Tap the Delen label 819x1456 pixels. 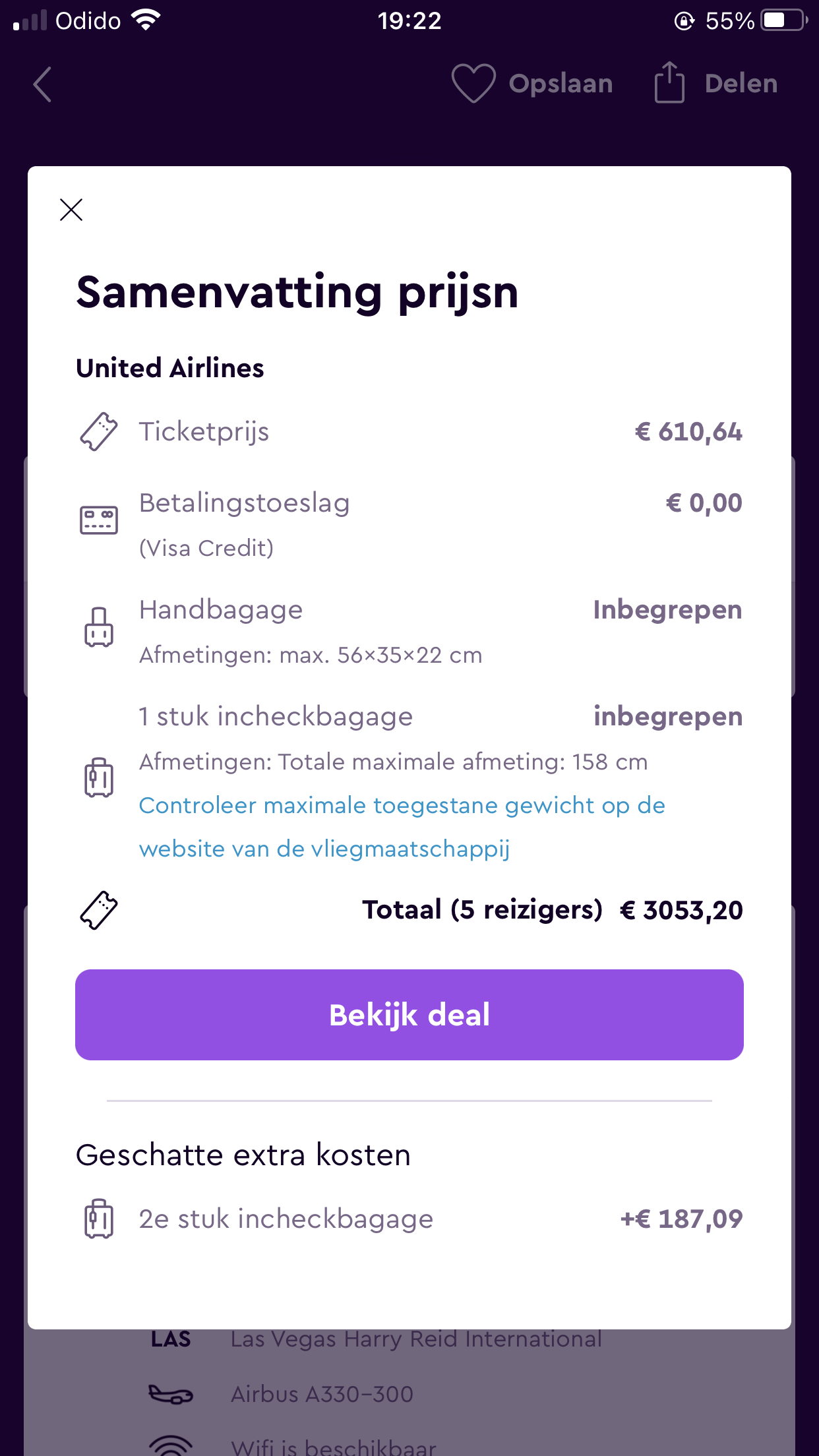point(741,84)
